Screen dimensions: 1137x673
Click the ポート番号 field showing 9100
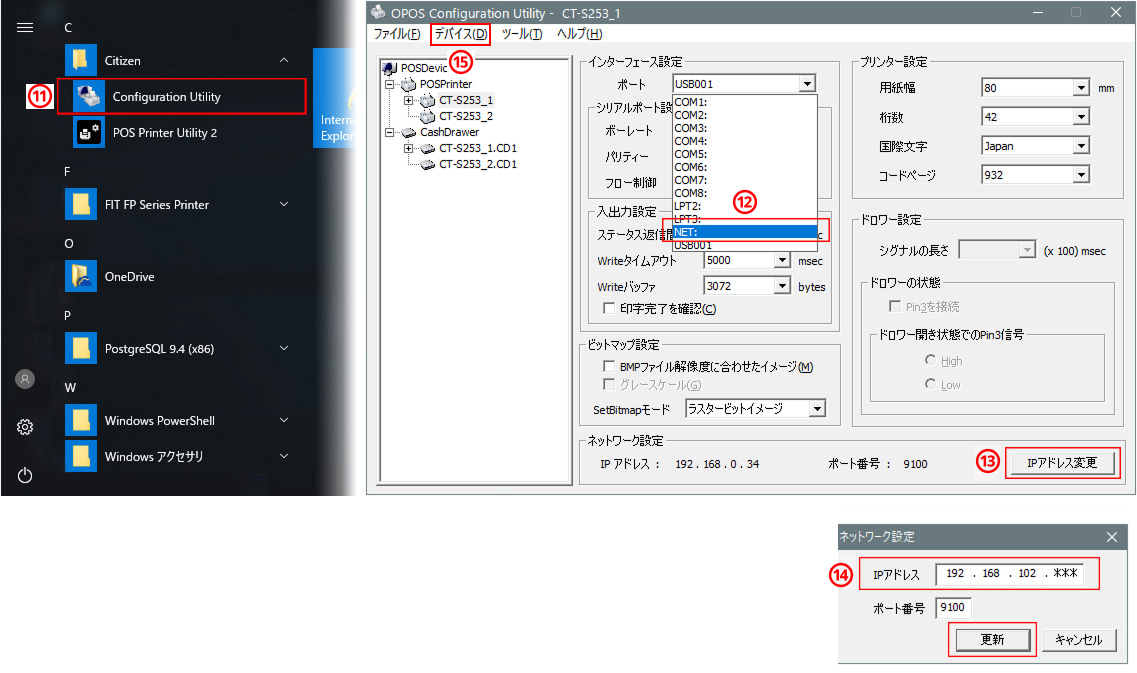[x=953, y=608]
